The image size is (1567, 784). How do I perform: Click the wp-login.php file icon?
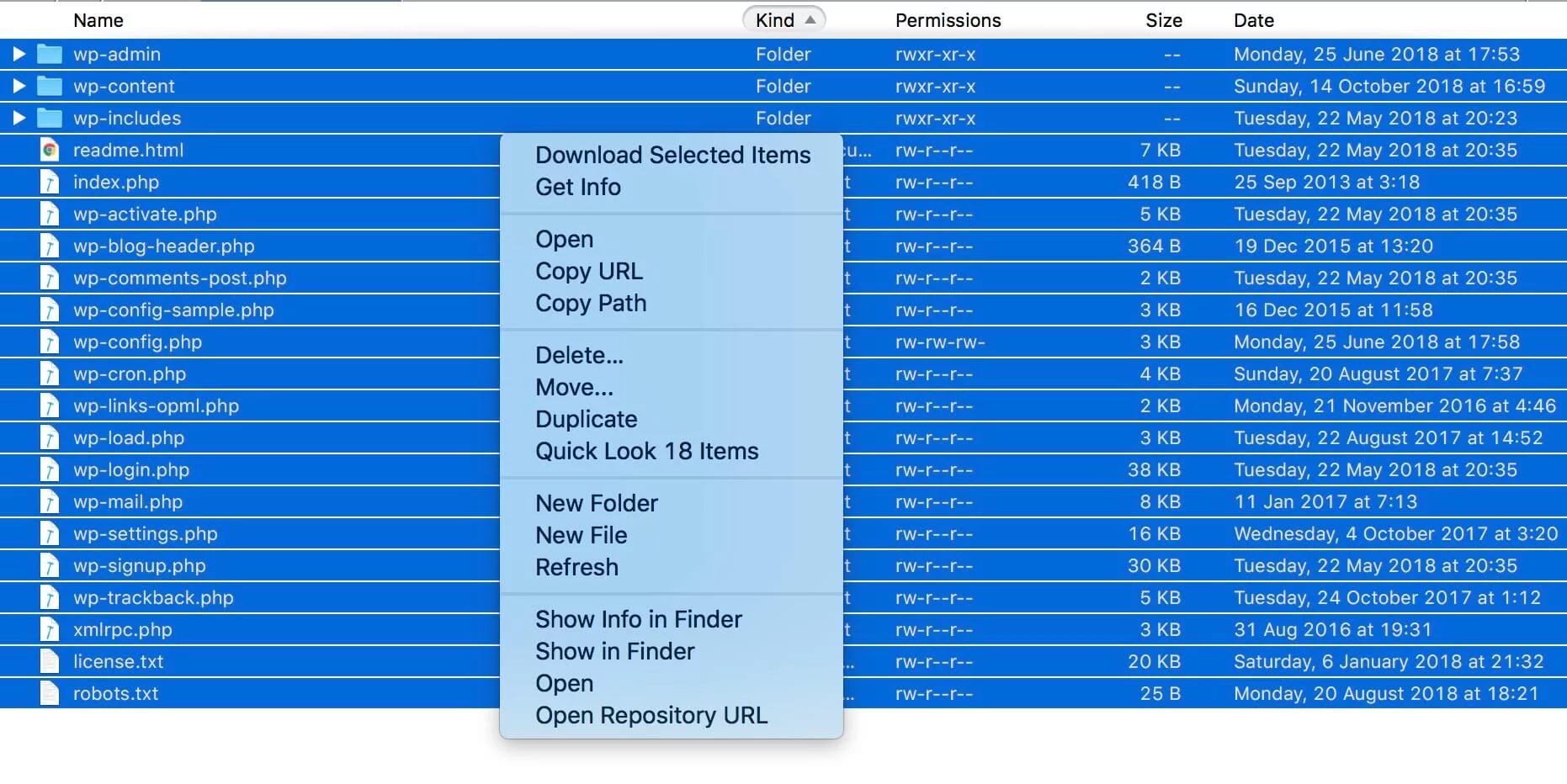tap(50, 470)
